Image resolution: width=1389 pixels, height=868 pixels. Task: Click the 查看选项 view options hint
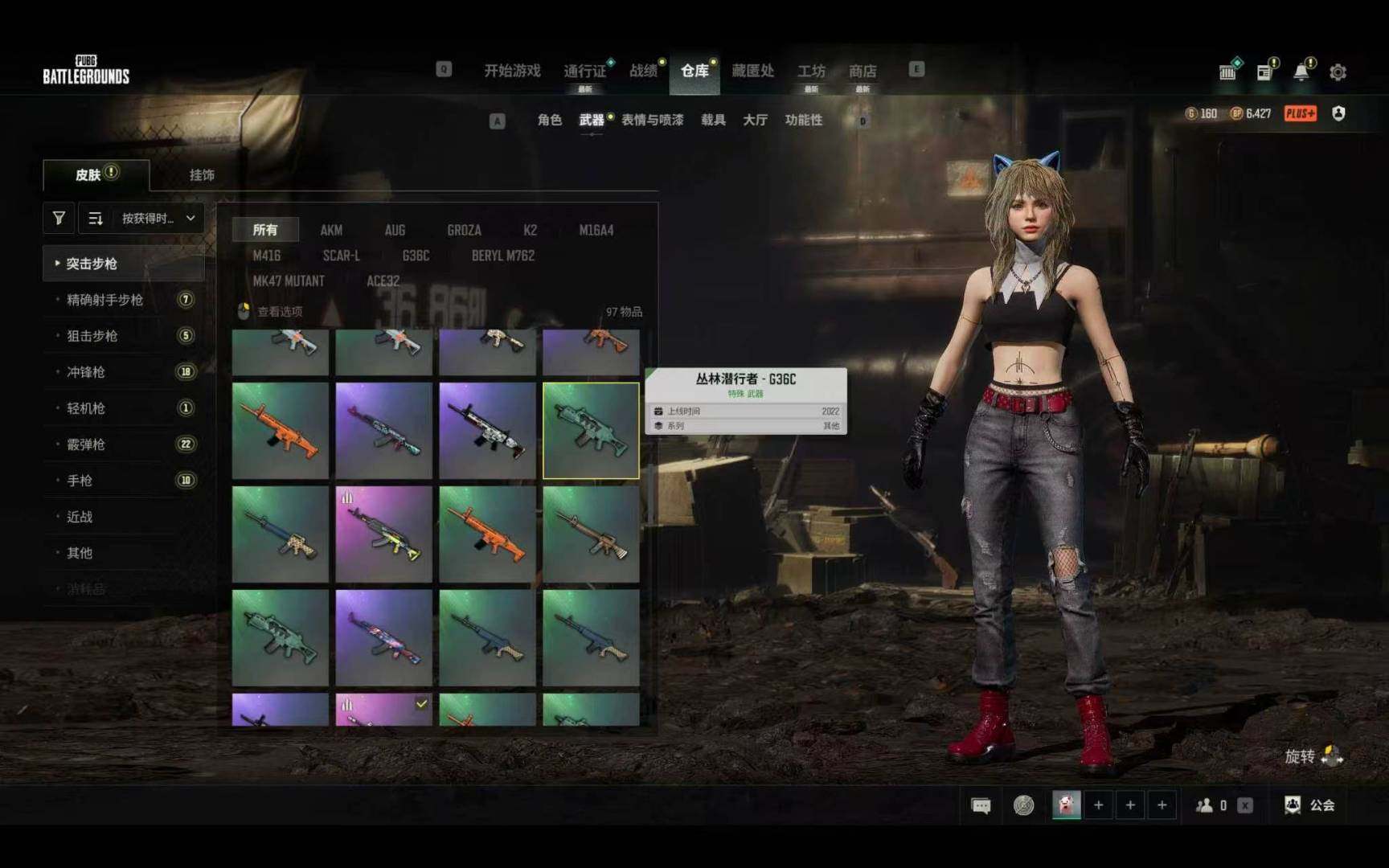[271, 311]
